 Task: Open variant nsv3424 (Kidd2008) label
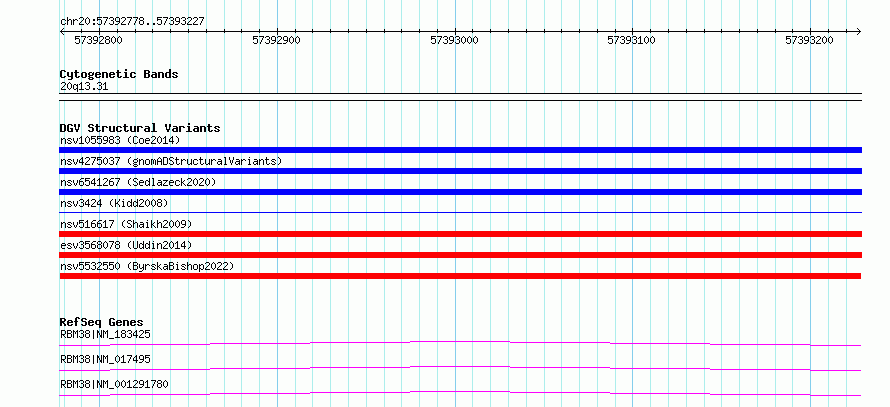pyautogui.click(x=114, y=203)
